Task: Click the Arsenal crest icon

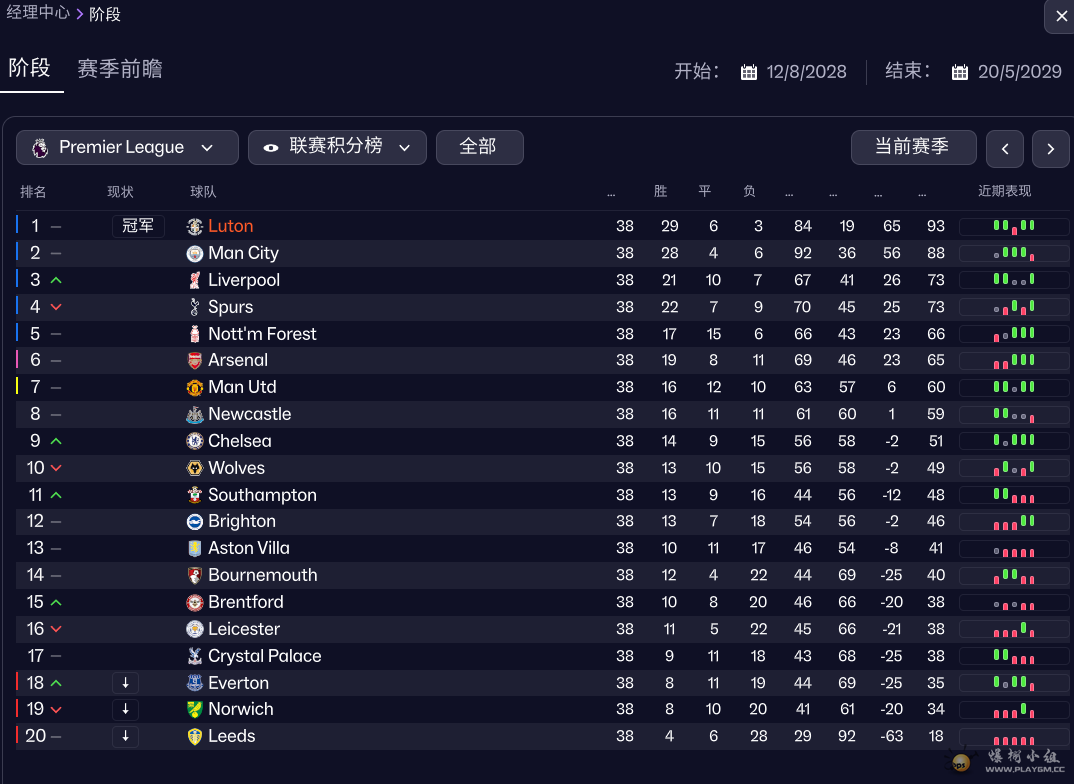Action: [x=195, y=361]
